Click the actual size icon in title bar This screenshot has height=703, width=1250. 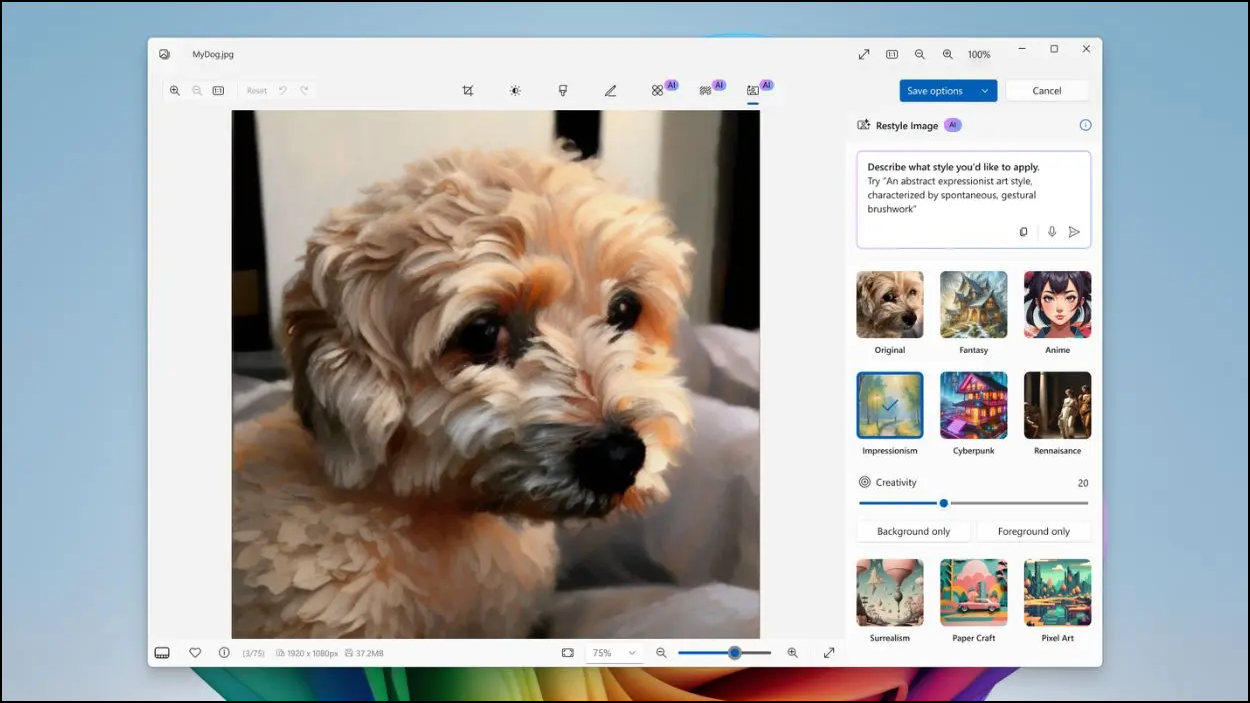(x=892, y=54)
